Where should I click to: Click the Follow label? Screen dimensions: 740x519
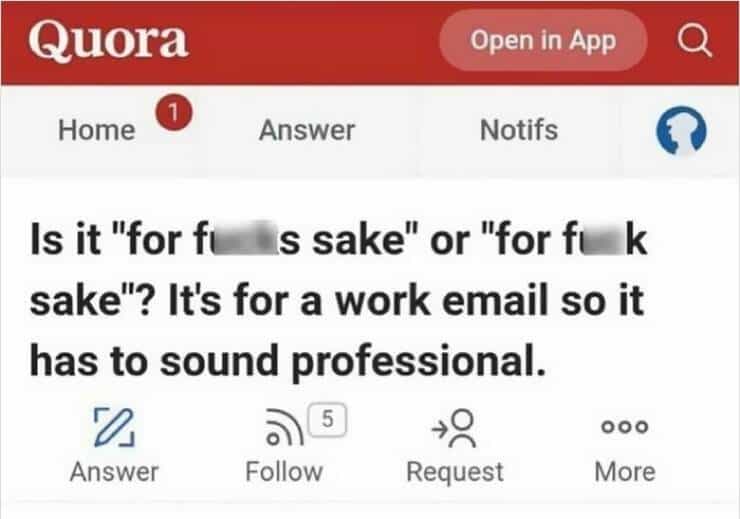point(284,471)
